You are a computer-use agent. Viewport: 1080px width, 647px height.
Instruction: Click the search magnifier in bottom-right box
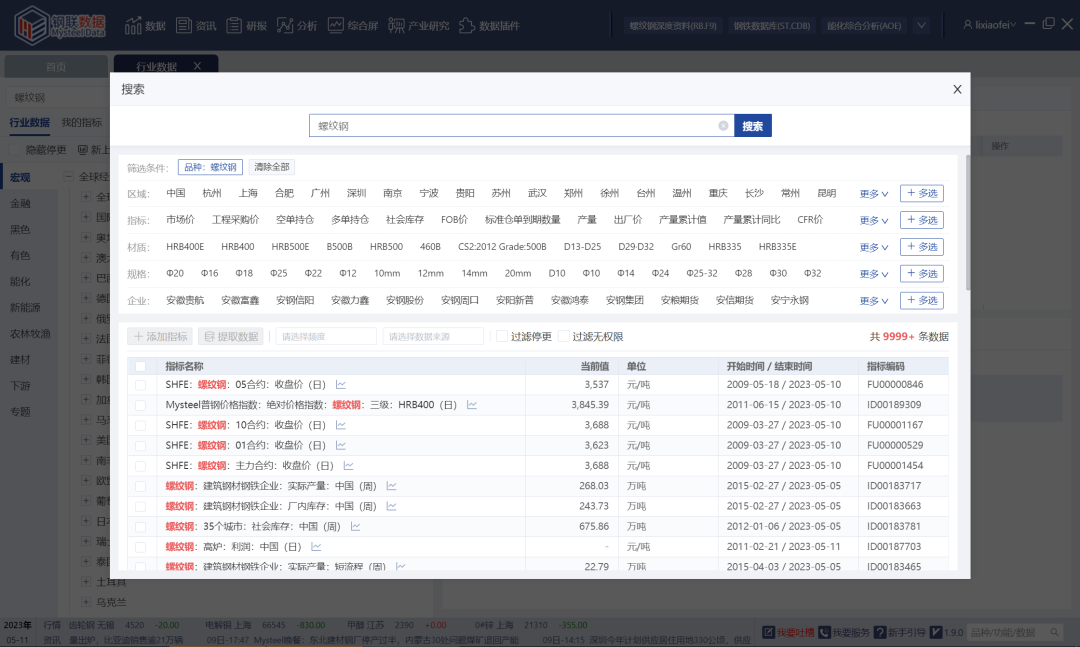[1055, 632]
